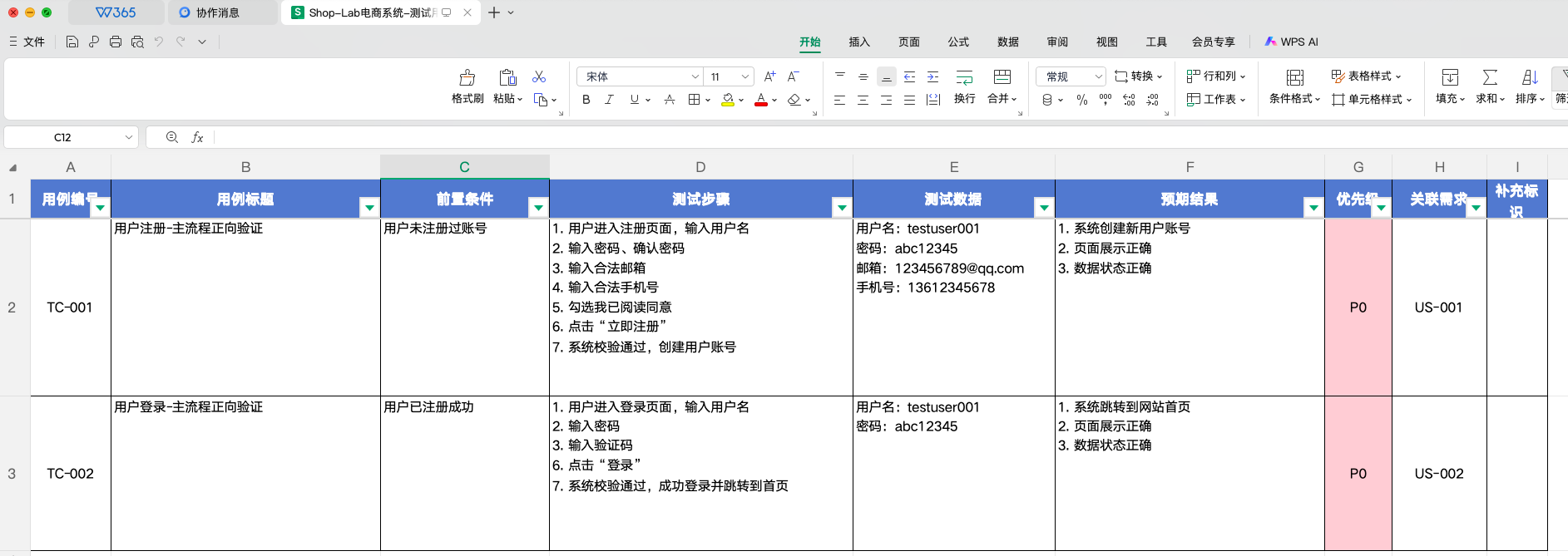Decrease decimal places icon
Image resolution: width=1568 pixels, height=556 pixels.
1152,100
